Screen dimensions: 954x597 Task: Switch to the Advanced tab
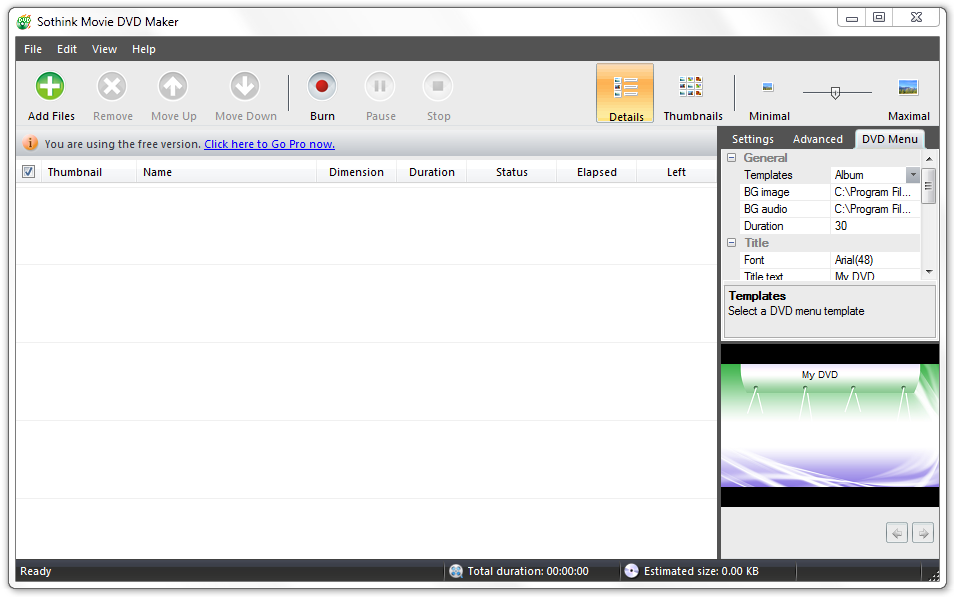[x=818, y=139]
